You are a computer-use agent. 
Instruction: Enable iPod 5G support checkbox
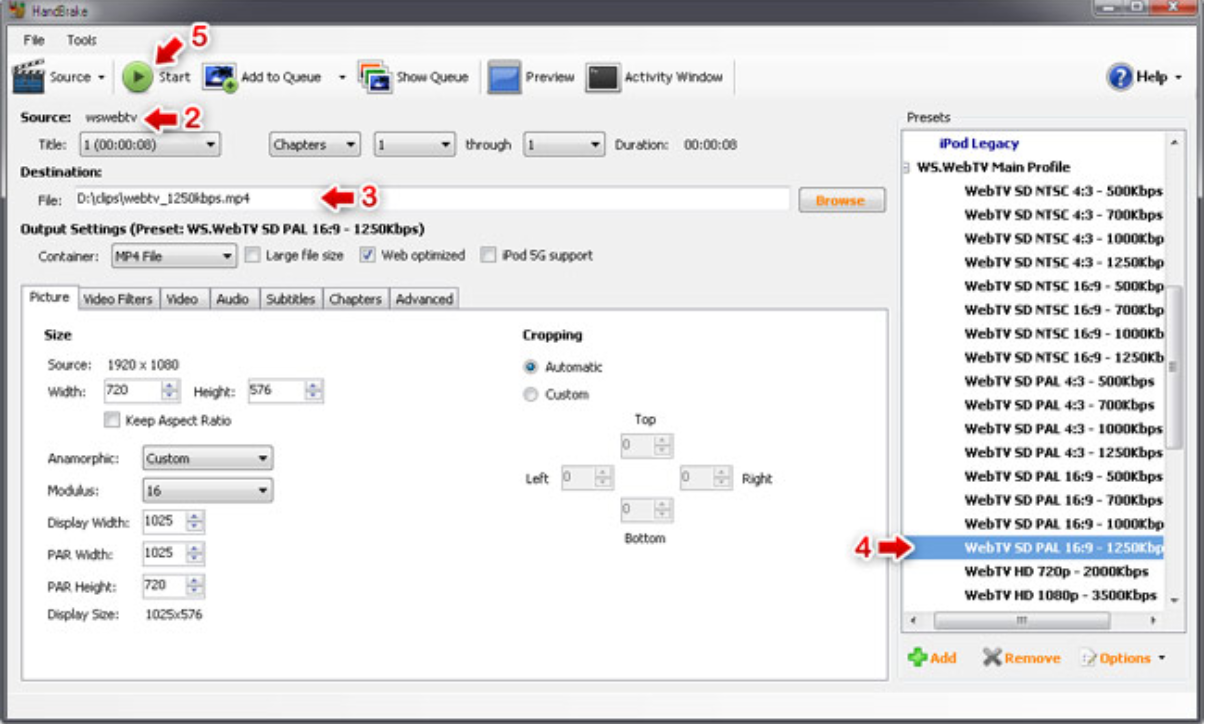click(x=488, y=255)
